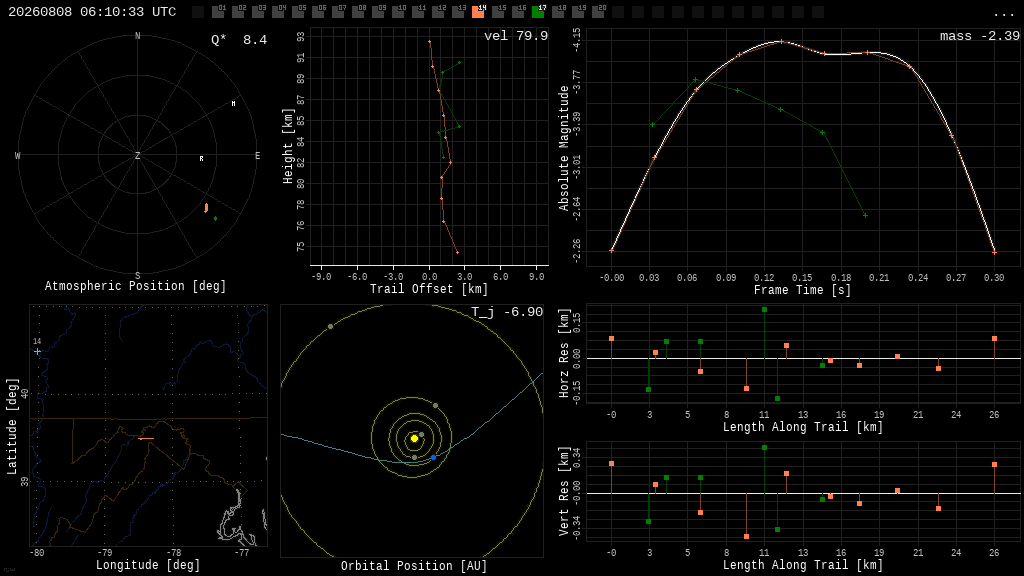The image size is (1024, 576).
Task: Click the 20260808 06:10:33 UTC timestamp
Action: coord(92,12)
